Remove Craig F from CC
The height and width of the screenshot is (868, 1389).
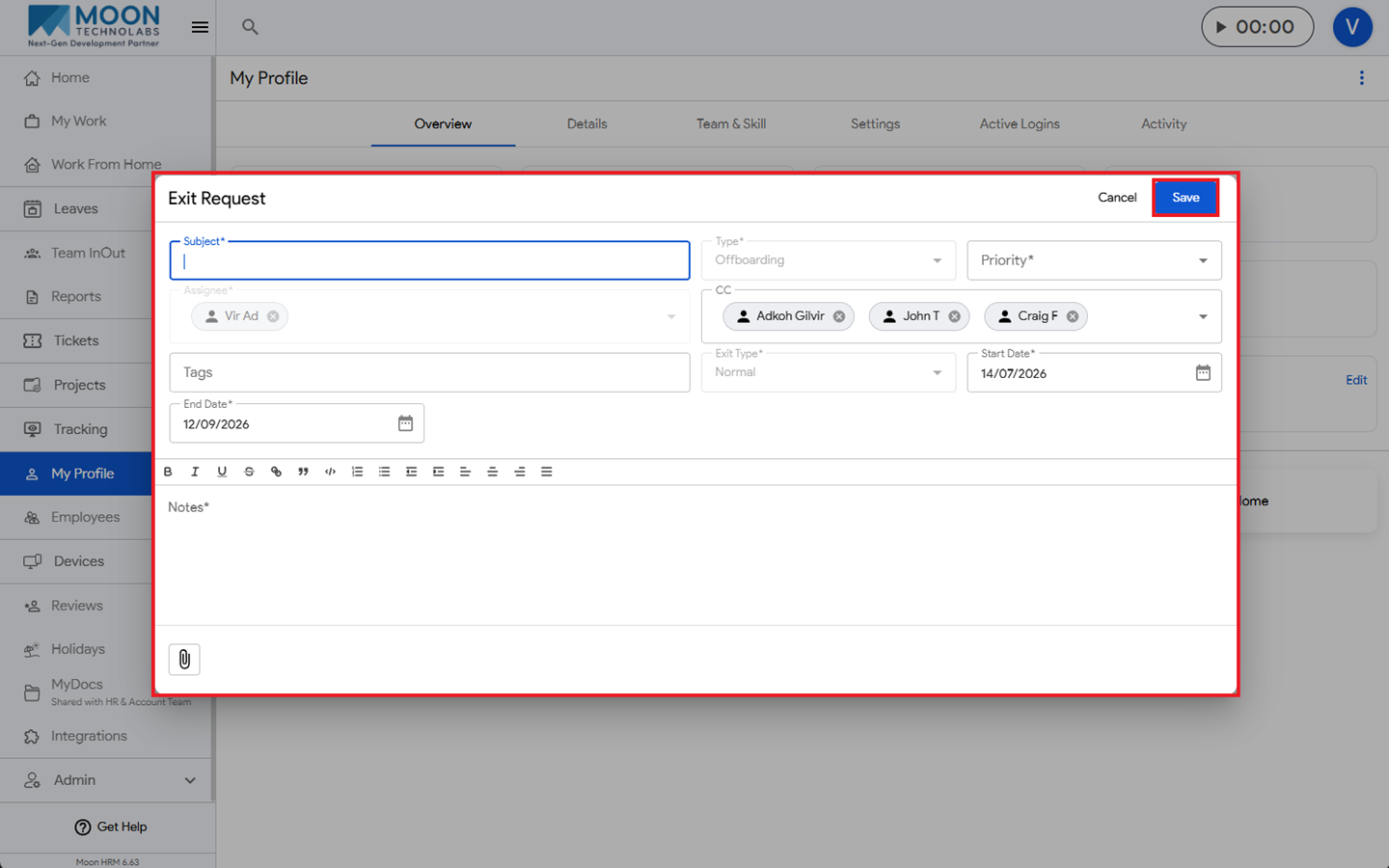pyautogui.click(x=1073, y=316)
